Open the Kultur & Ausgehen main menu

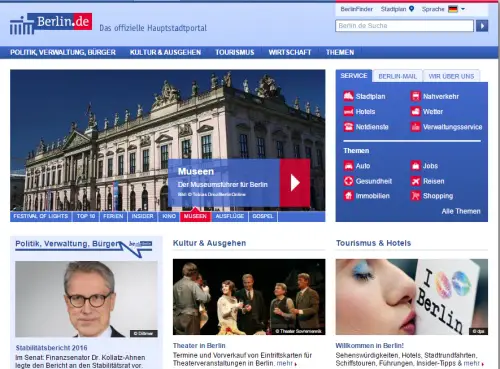165,52
